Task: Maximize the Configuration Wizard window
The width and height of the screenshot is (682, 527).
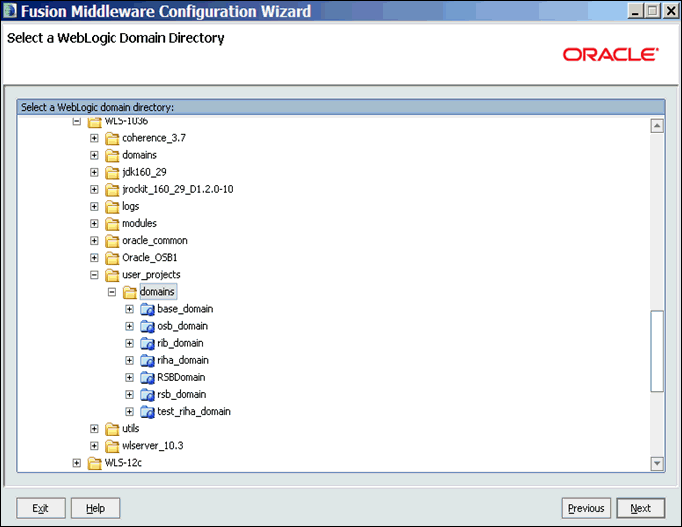Action: click(x=652, y=11)
